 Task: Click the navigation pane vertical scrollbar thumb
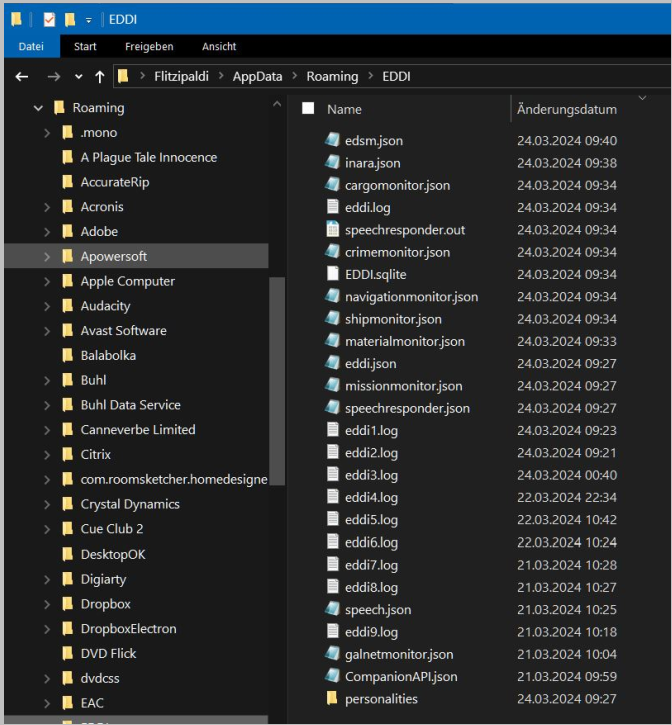point(277,381)
